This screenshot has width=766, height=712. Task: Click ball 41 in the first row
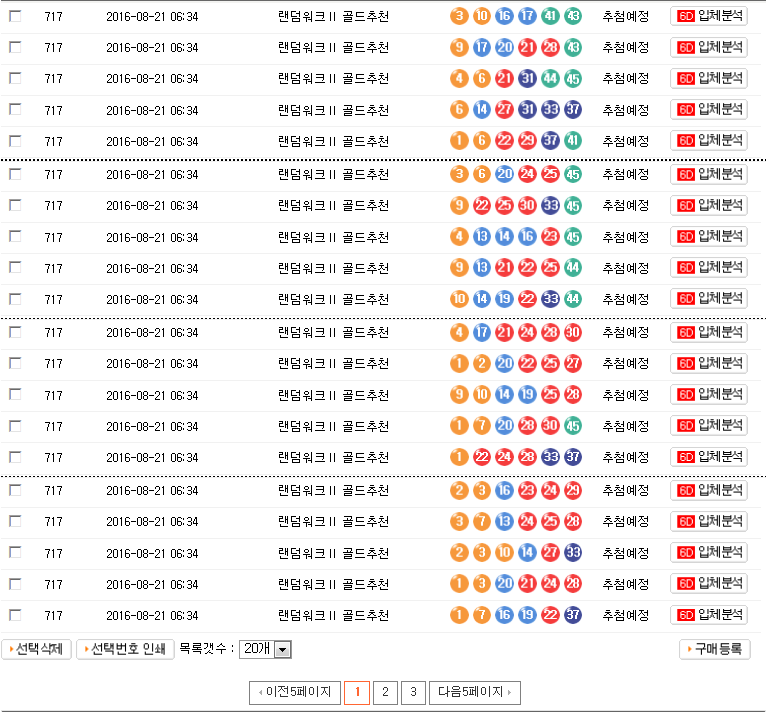(550, 16)
